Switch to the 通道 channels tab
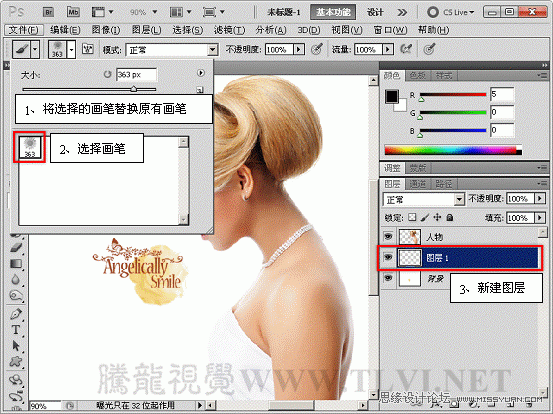 coord(418,184)
